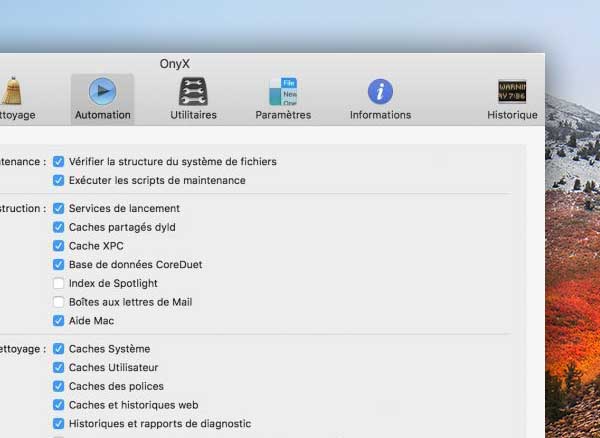Screen dimensions: 600x438
Task: Open the Nettoyage broom toolbar icon
Action: click(11, 91)
